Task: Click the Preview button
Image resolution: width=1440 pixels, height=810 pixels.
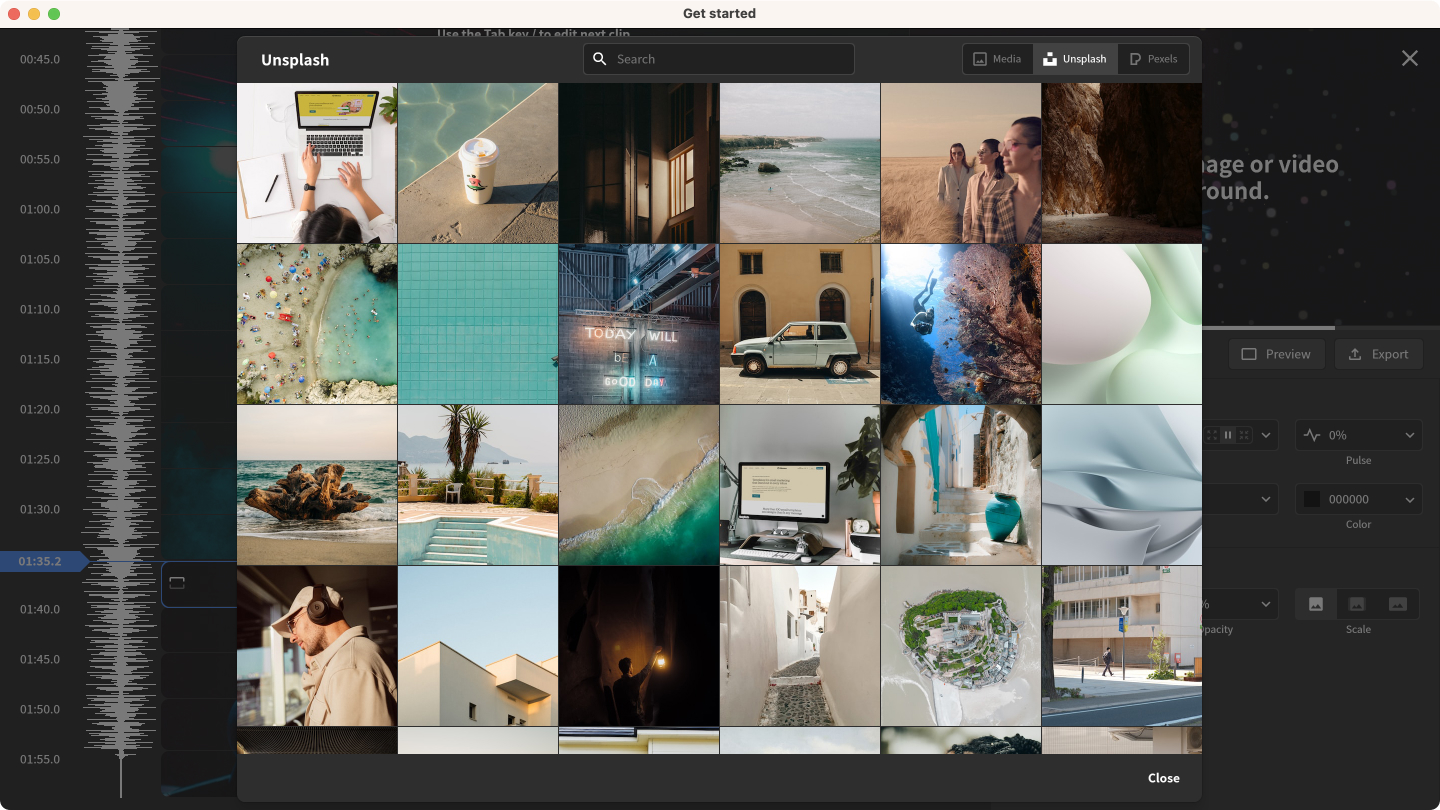Action: coord(1276,354)
